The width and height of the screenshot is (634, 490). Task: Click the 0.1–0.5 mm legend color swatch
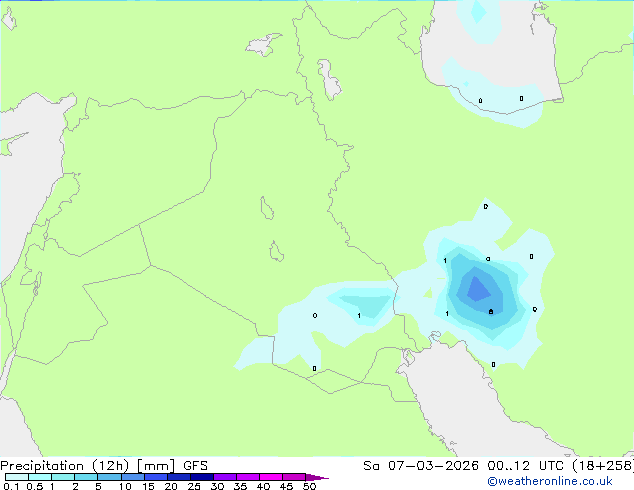pos(17,477)
